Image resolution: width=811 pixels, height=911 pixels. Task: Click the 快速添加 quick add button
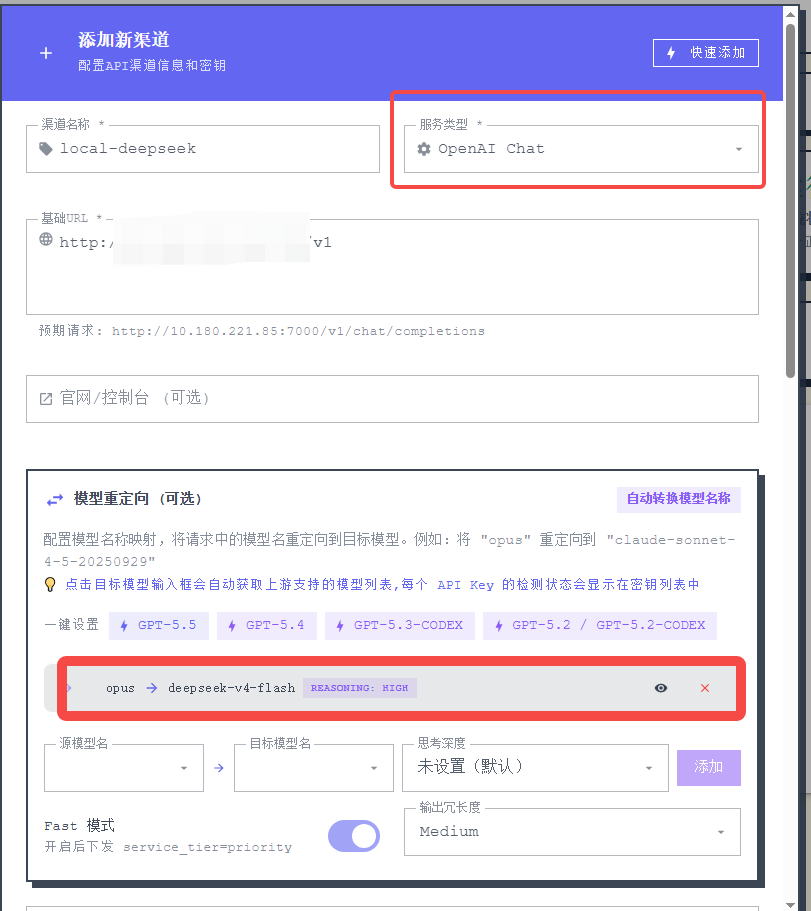tap(705, 53)
